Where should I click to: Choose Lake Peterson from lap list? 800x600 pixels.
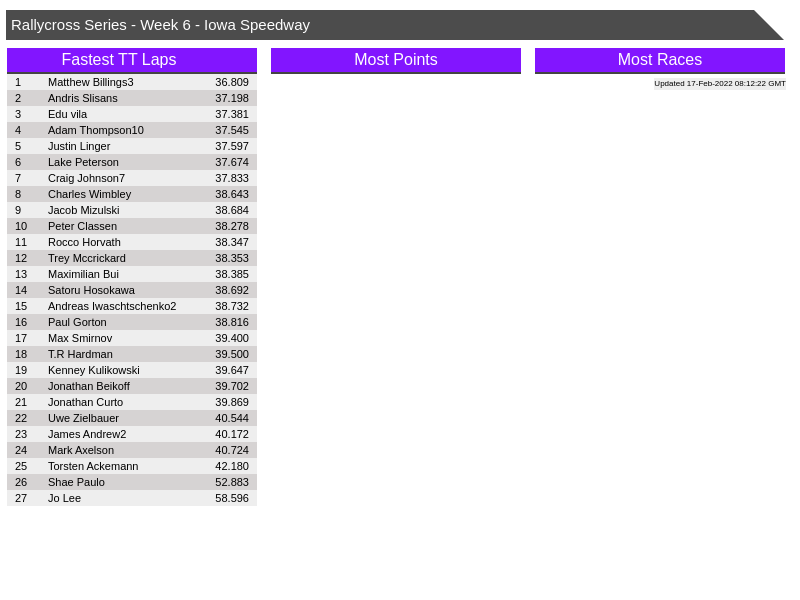click(x=83, y=162)
